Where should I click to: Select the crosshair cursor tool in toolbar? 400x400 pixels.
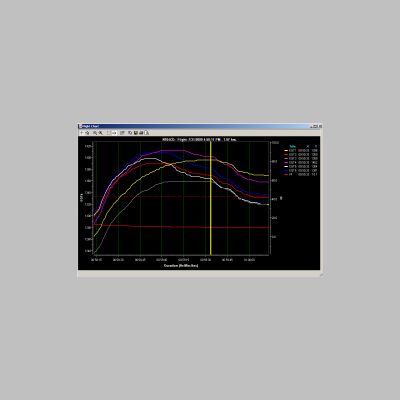click(x=81, y=133)
